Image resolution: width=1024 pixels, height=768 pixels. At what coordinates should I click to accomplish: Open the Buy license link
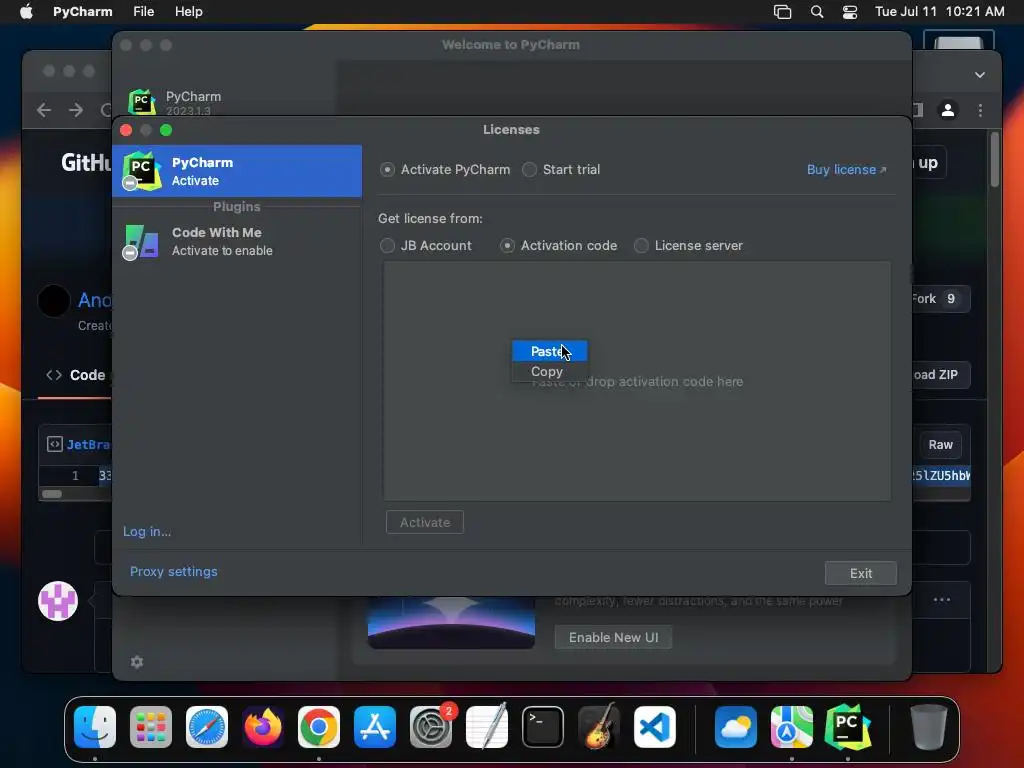846,170
